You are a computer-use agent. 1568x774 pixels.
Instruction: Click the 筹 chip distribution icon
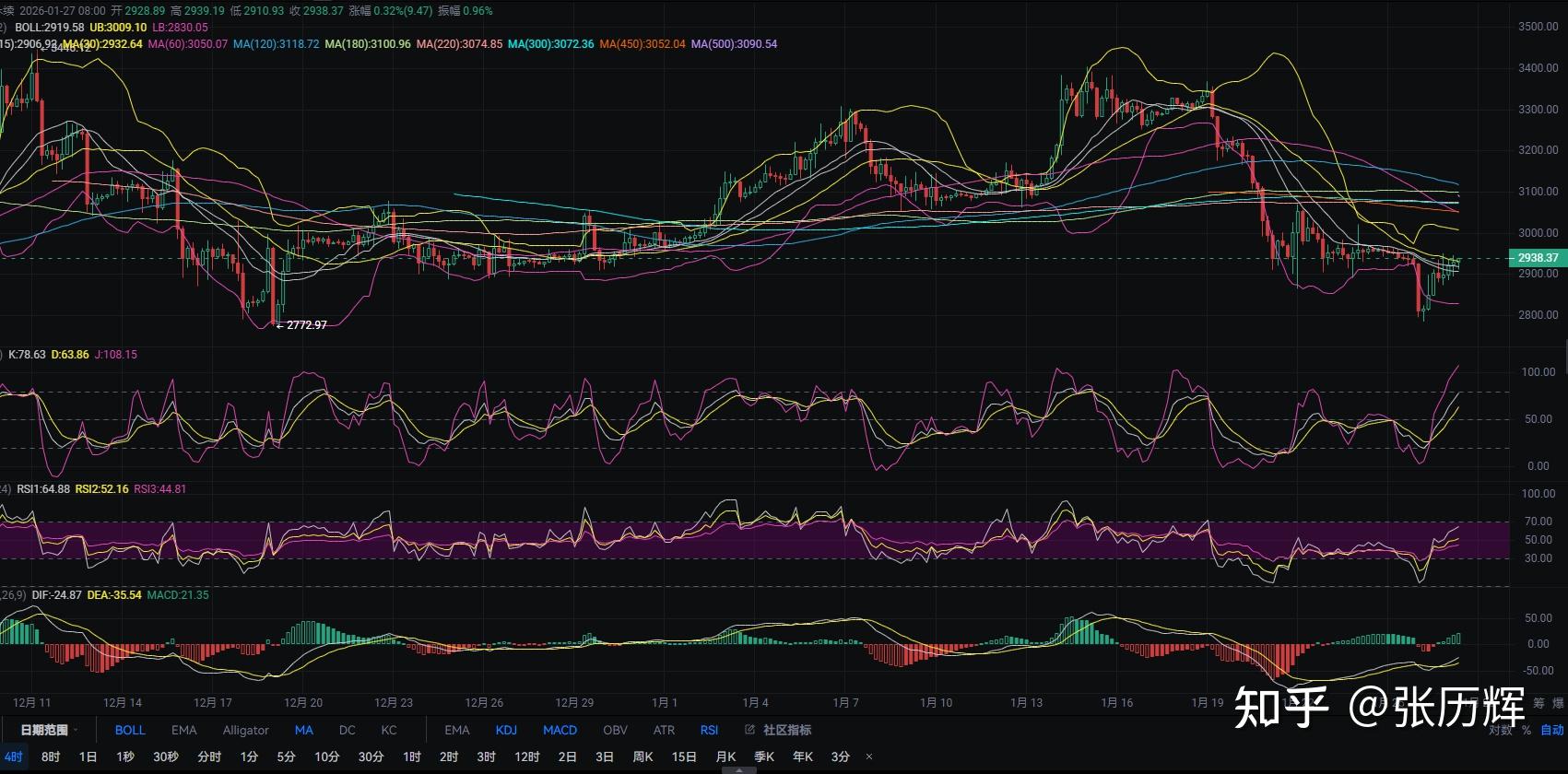click(x=1539, y=703)
